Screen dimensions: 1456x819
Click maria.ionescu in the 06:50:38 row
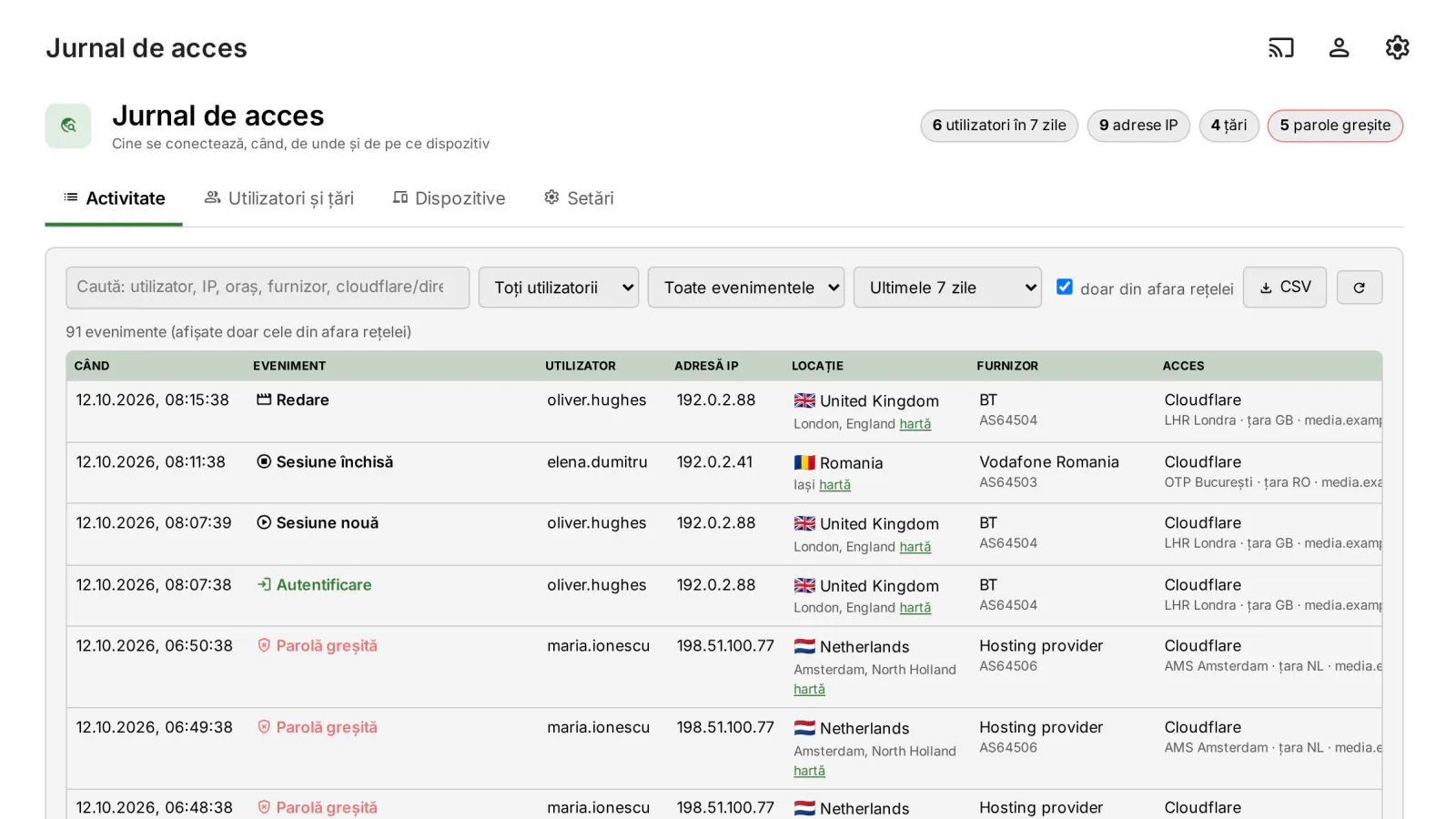598,646
